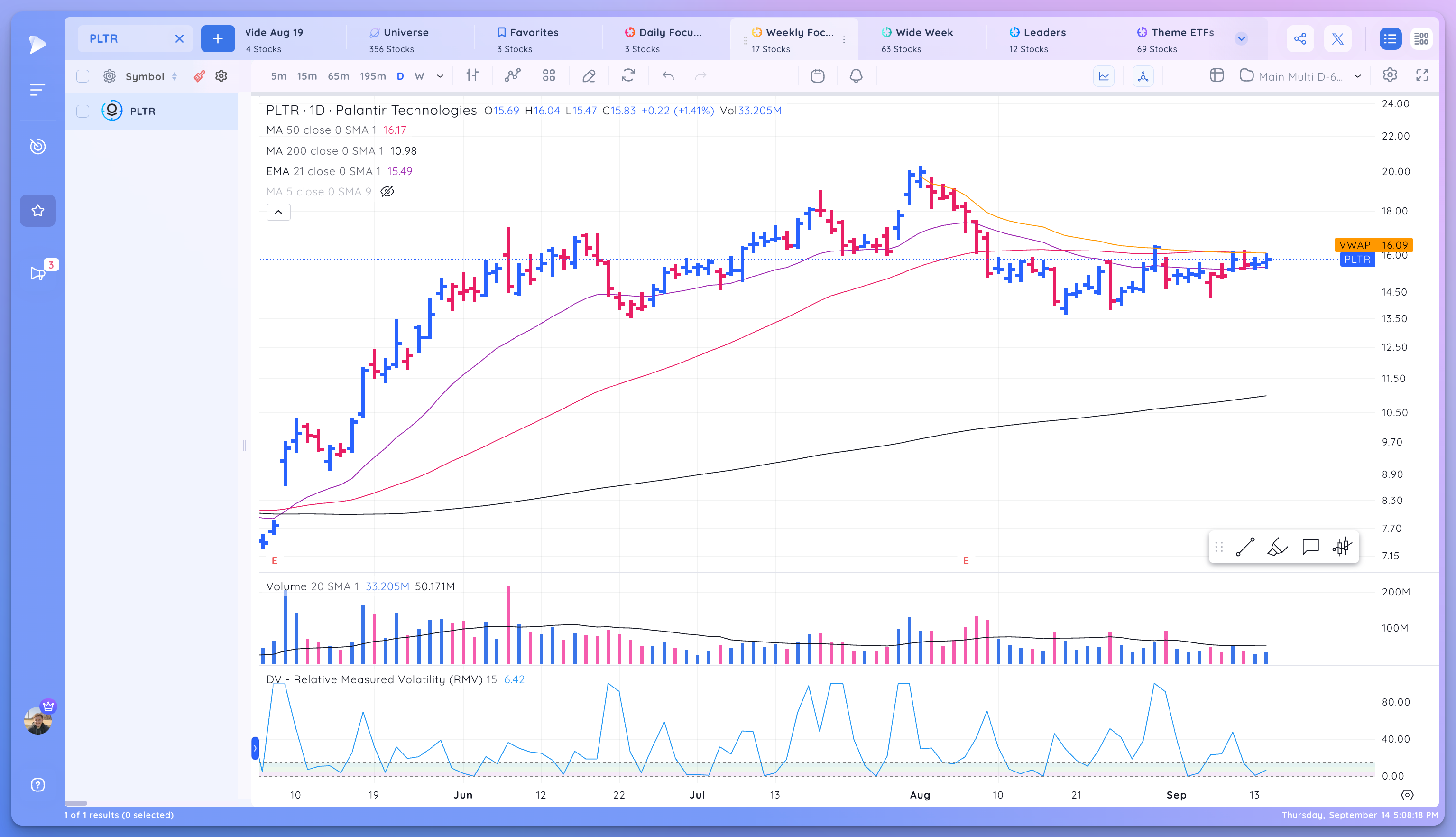Click the undo arrow
Screen dimensions: 1456x837
coord(668,75)
